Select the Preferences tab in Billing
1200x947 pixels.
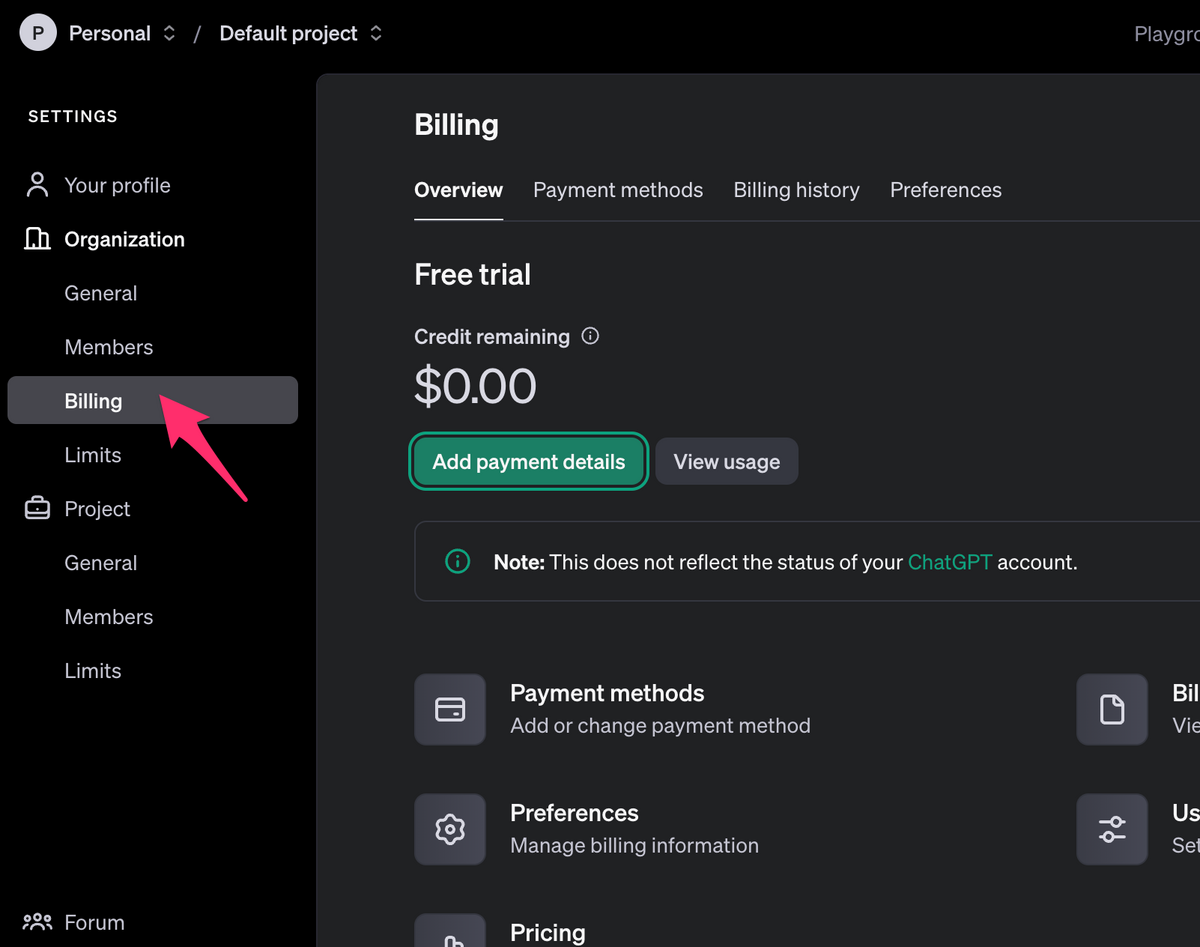click(x=945, y=190)
